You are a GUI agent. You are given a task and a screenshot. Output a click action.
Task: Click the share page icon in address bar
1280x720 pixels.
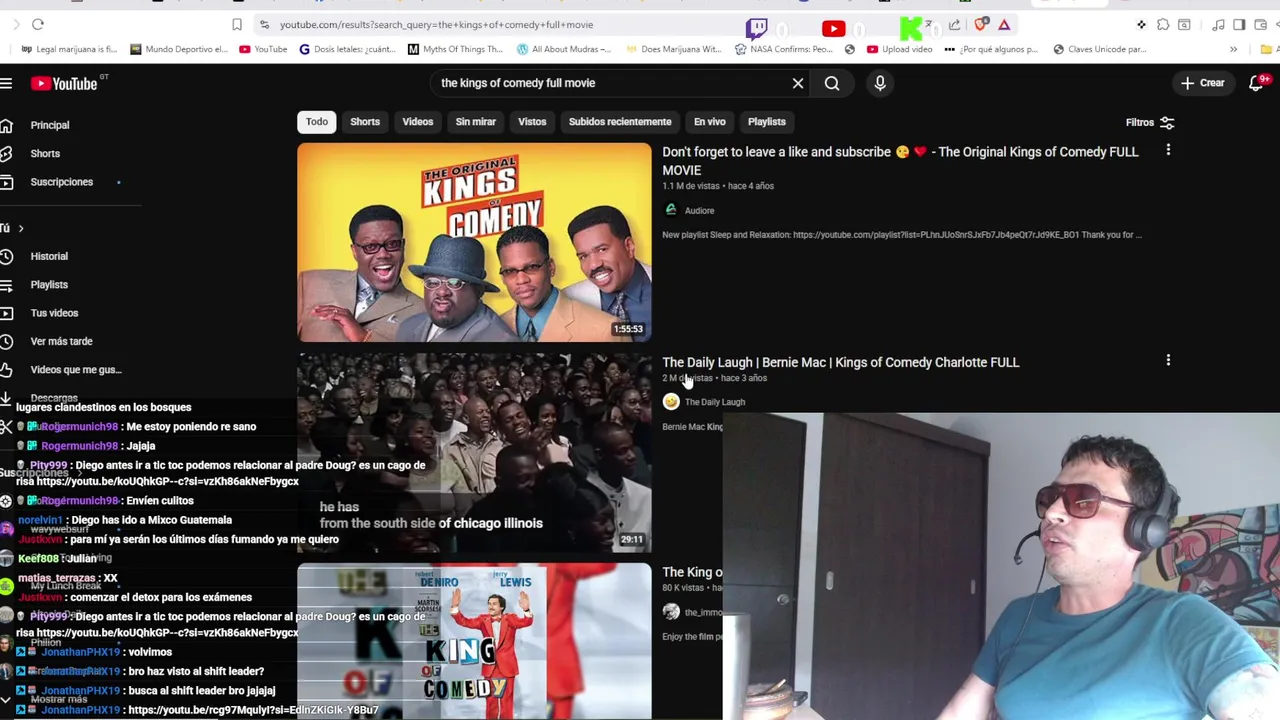(955, 24)
